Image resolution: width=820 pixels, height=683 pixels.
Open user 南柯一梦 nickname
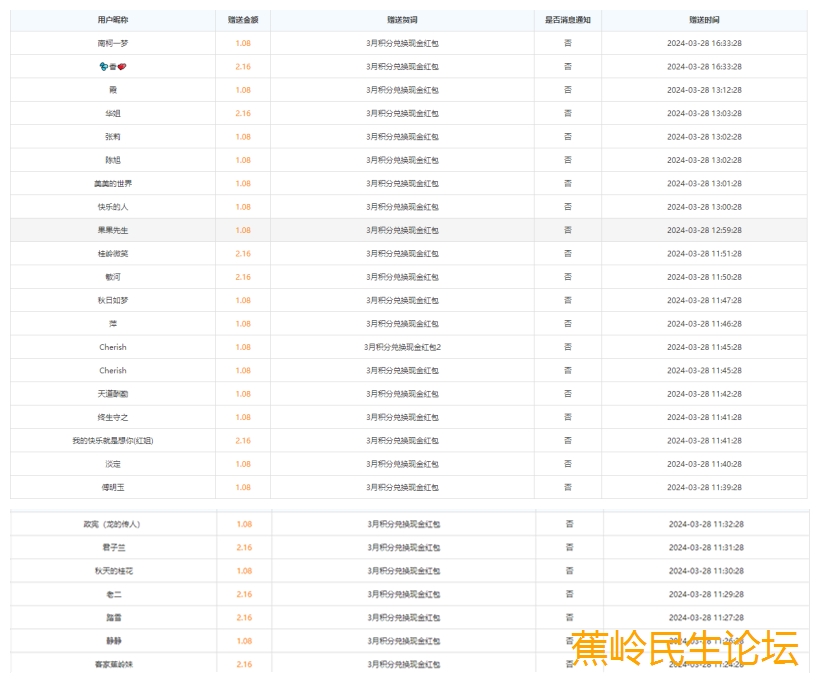[x=113, y=43]
